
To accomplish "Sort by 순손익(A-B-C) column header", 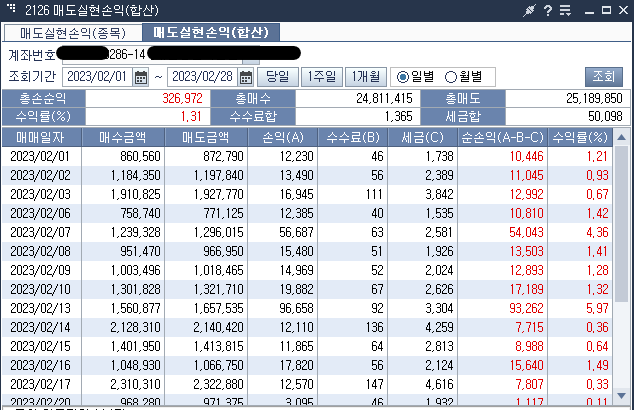I will point(503,137).
